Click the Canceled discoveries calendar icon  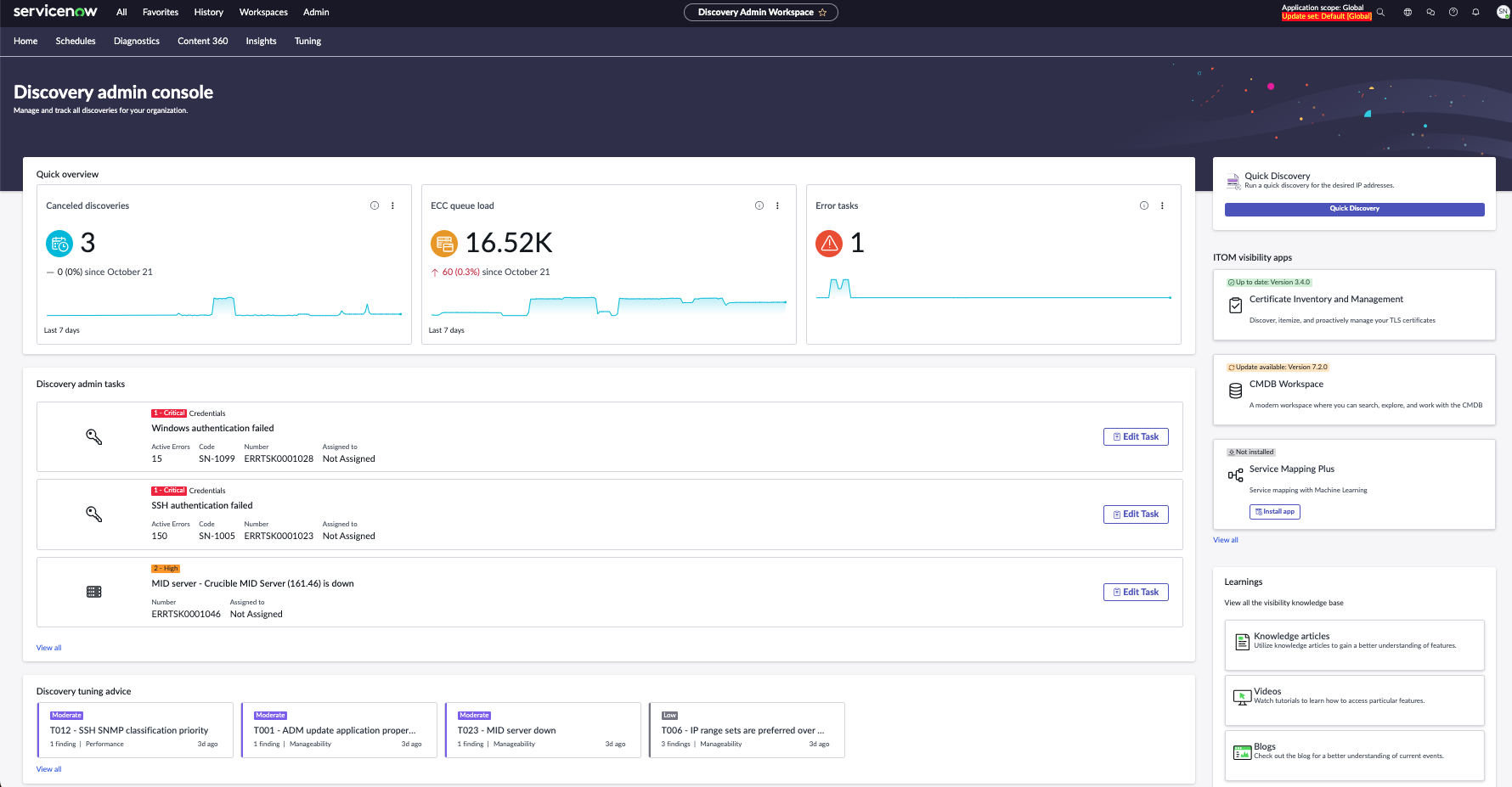tap(59, 244)
